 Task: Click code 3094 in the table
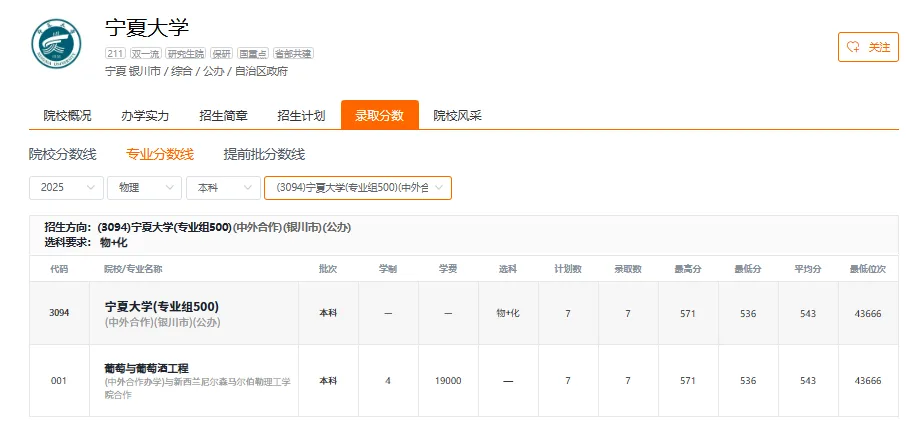pos(59,313)
